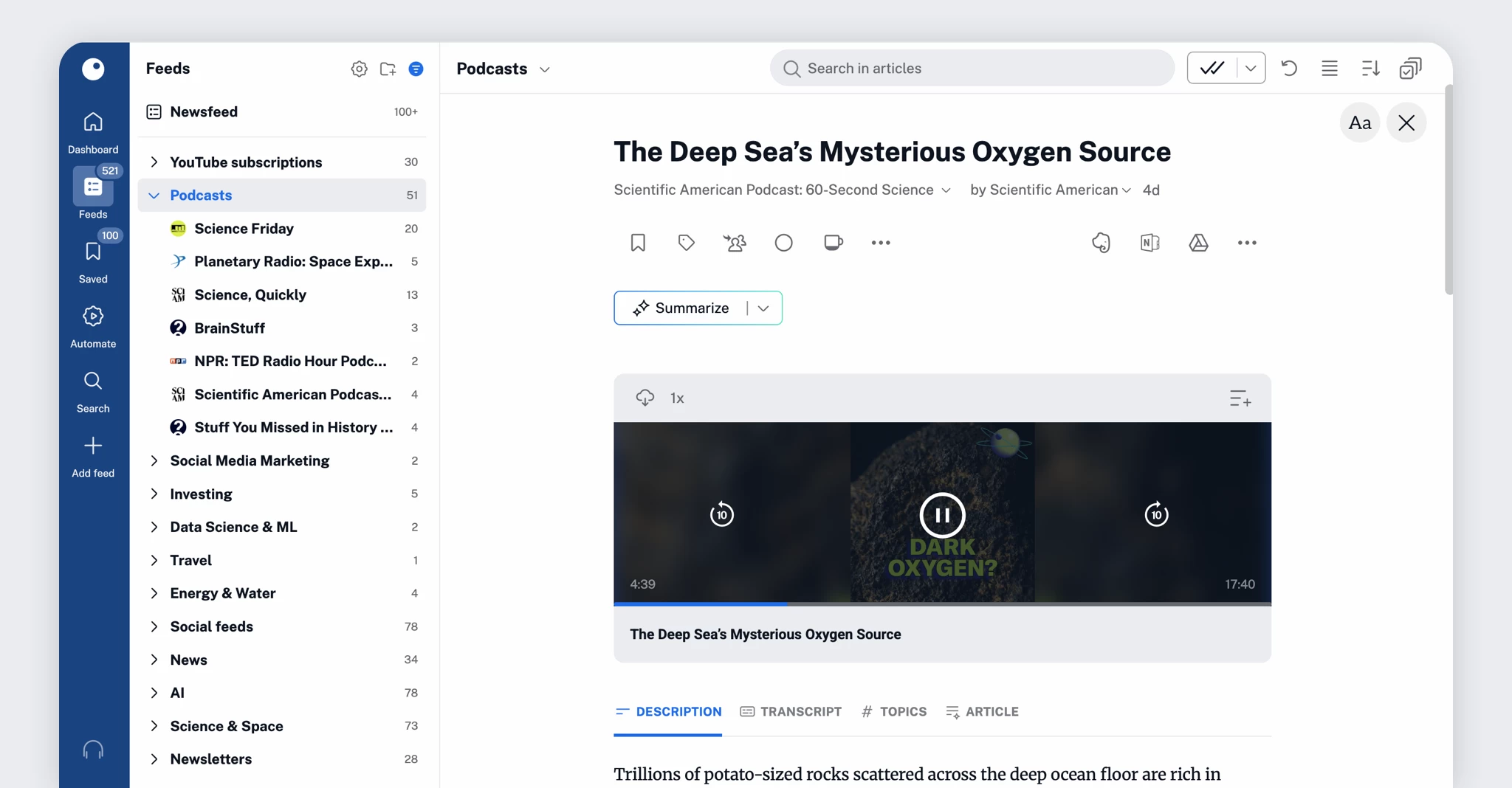Collapse the Podcasts folder
Screen dimensions: 1512x788
154,196
